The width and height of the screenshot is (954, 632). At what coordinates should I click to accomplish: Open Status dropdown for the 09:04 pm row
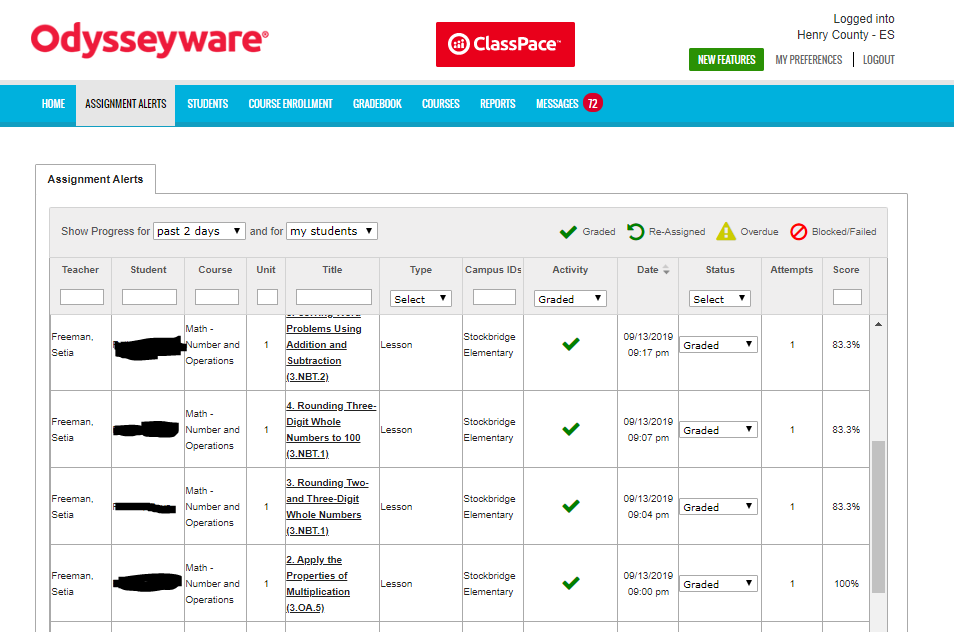coord(718,507)
